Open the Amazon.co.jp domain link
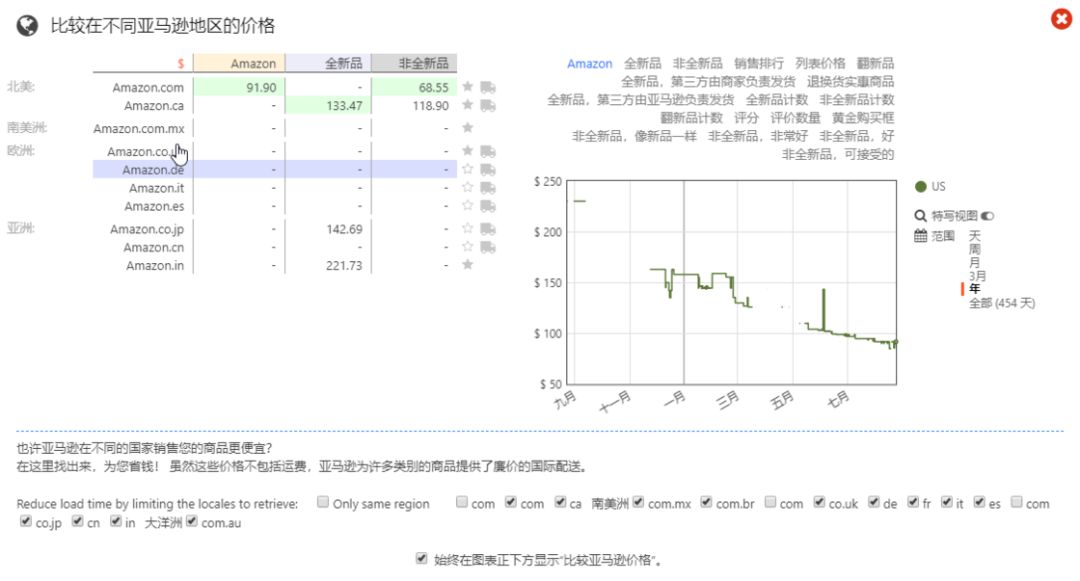1080x581 pixels. tap(147, 229)
